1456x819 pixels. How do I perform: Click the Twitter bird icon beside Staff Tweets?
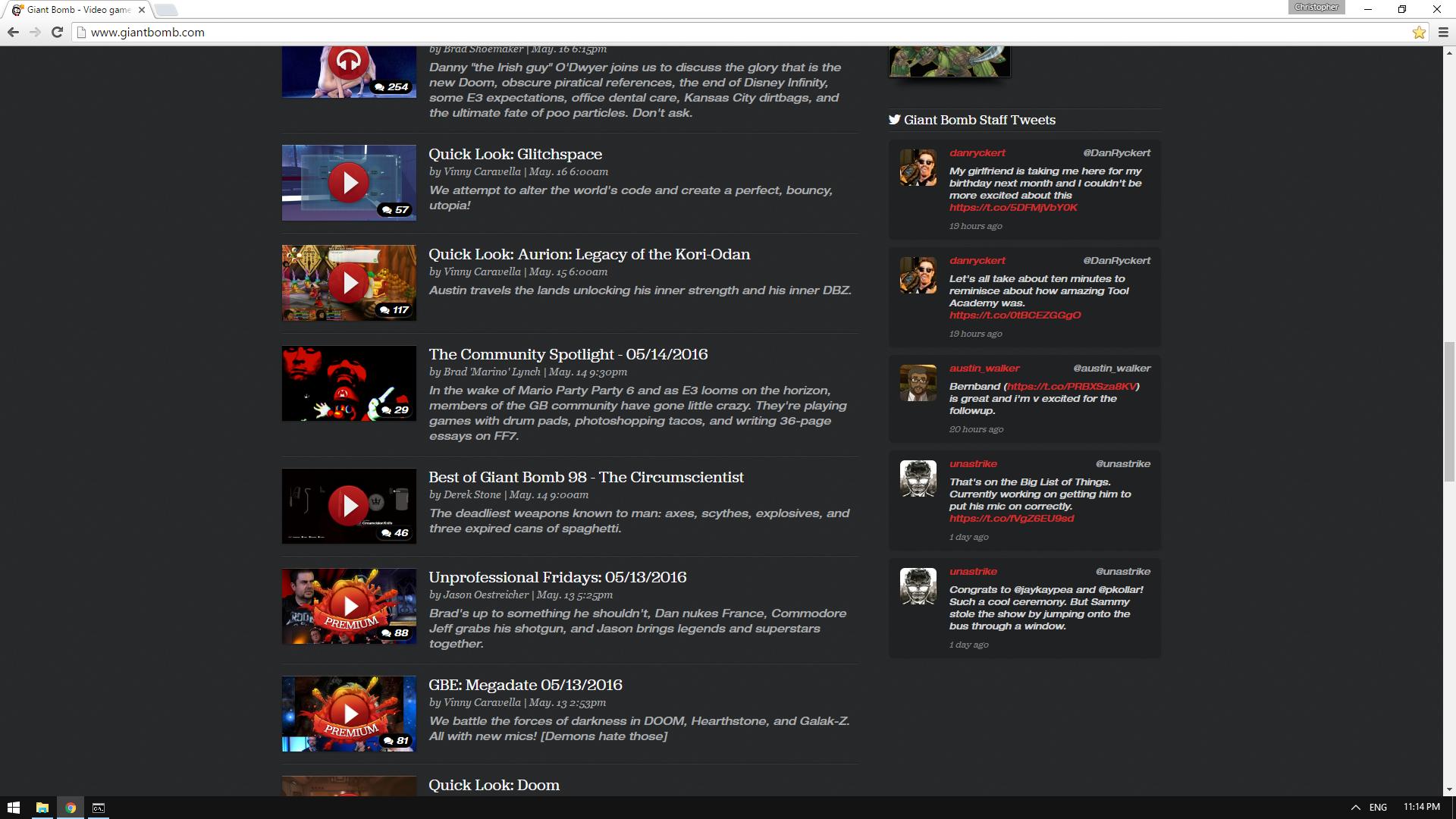pyautogui.click(x=895, y=120)
